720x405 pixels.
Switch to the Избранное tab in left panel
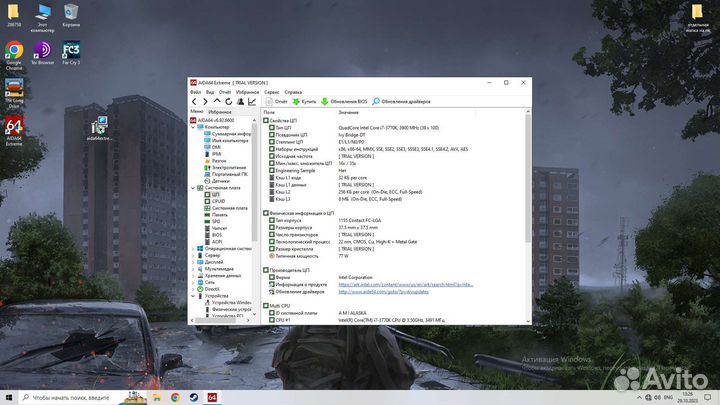click(x=220, y=112)
